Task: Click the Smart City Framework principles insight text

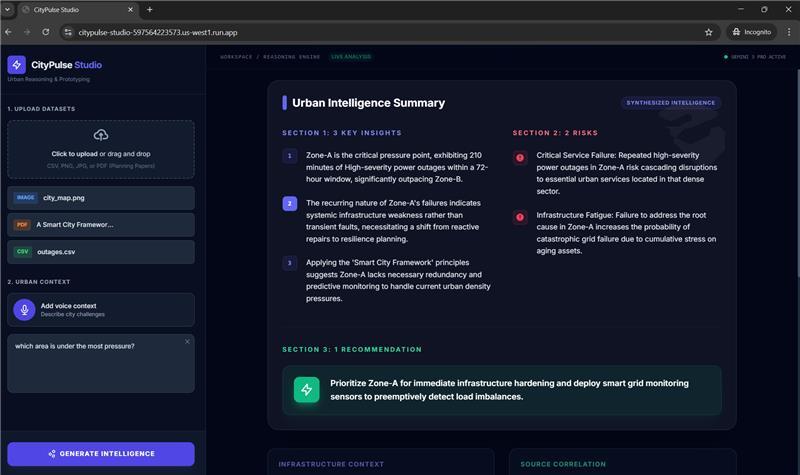Action: pos(398,281)
